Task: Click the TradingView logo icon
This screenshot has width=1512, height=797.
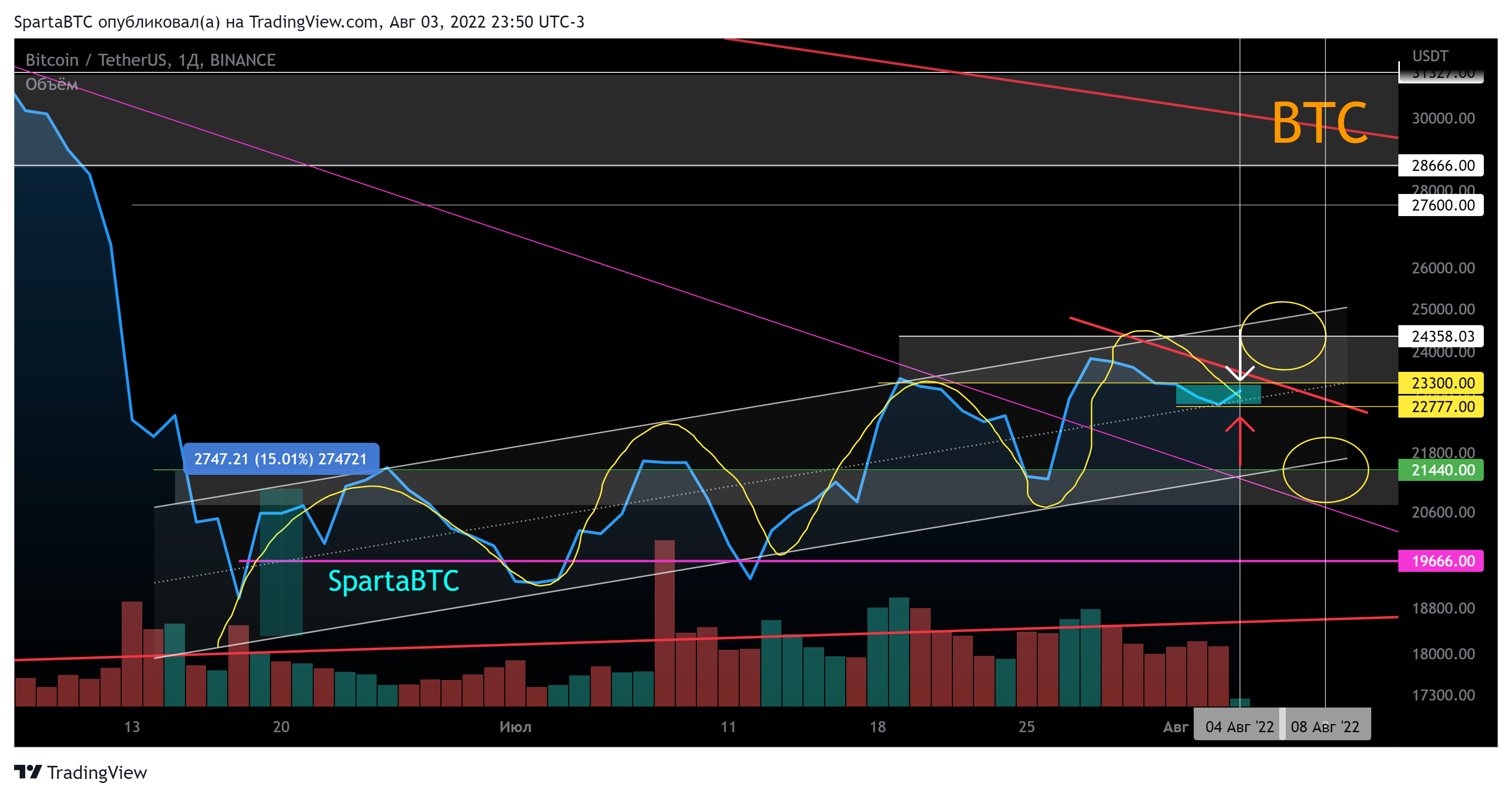Action: [x=28, y=772]
